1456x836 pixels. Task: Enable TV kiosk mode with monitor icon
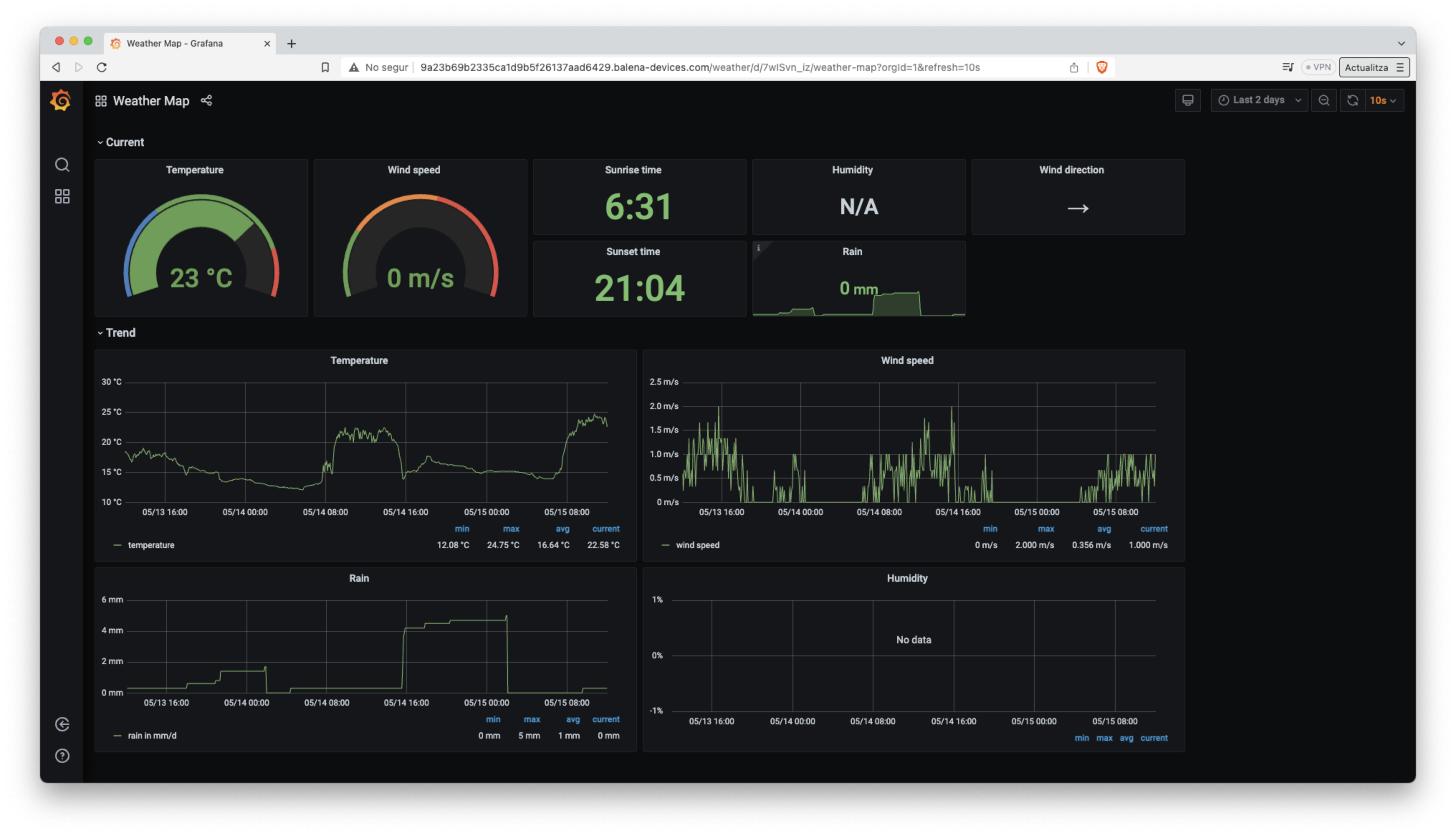[x=1188, y=100]
